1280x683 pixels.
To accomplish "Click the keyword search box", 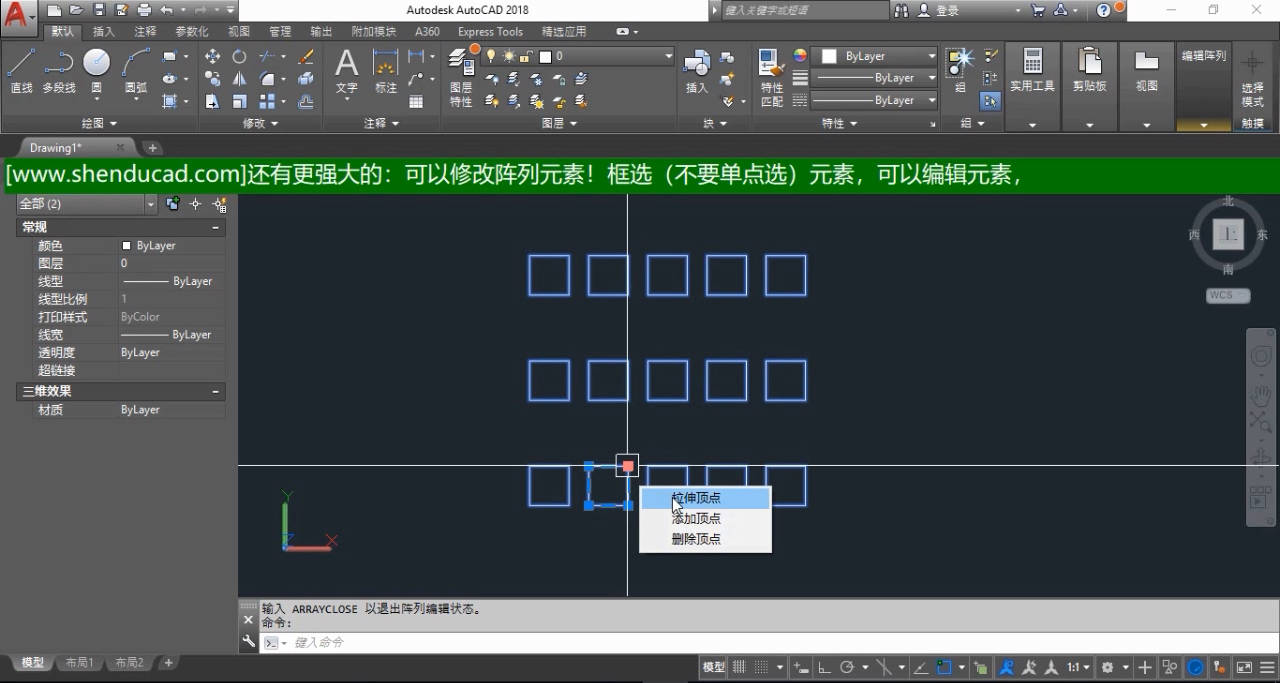I will pyautogui.click(x=804, y=10).
